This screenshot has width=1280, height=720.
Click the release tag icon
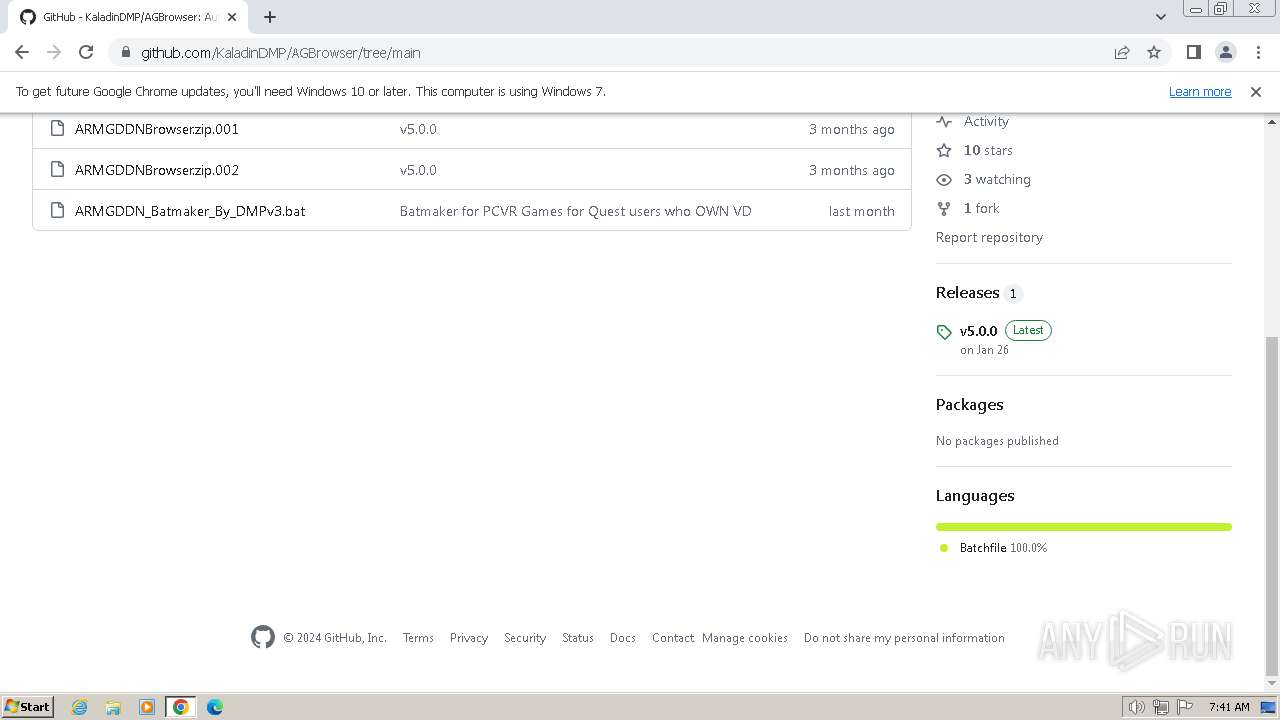click(x=944, y=332)
